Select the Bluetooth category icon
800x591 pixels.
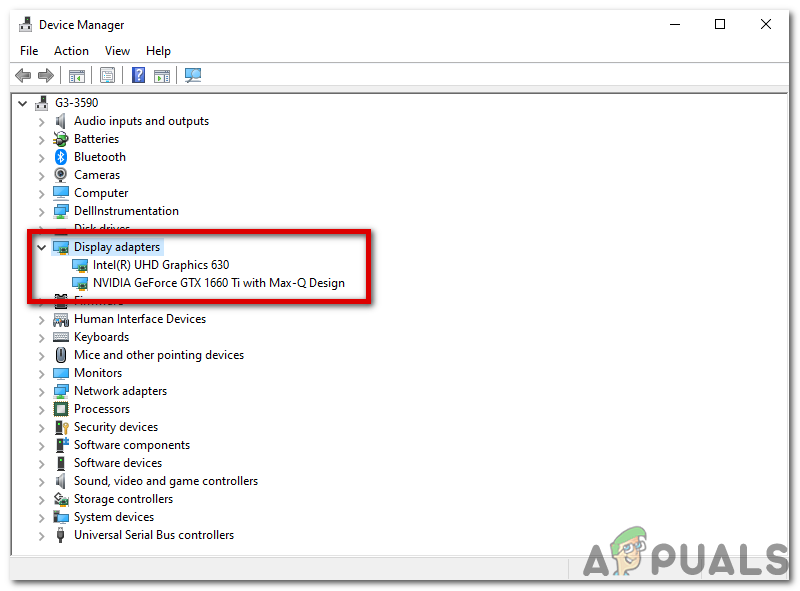[59, 156]
